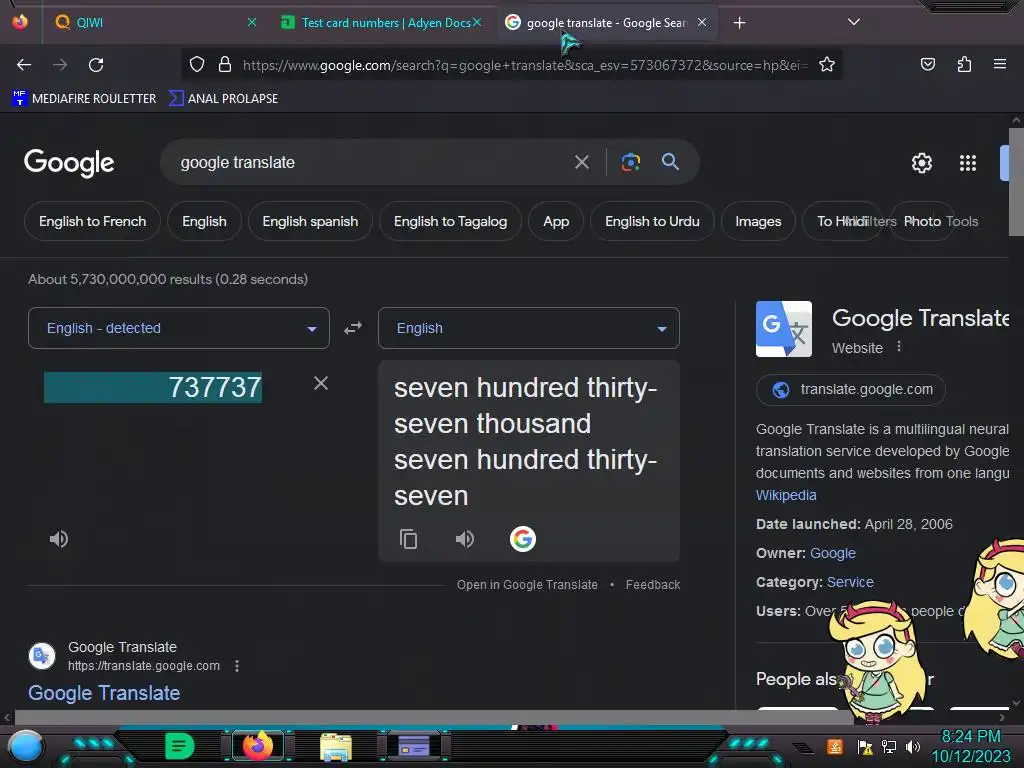Submit search with magnifier icon
Screen dimensions: 1024x768
[x=671, y=162]
